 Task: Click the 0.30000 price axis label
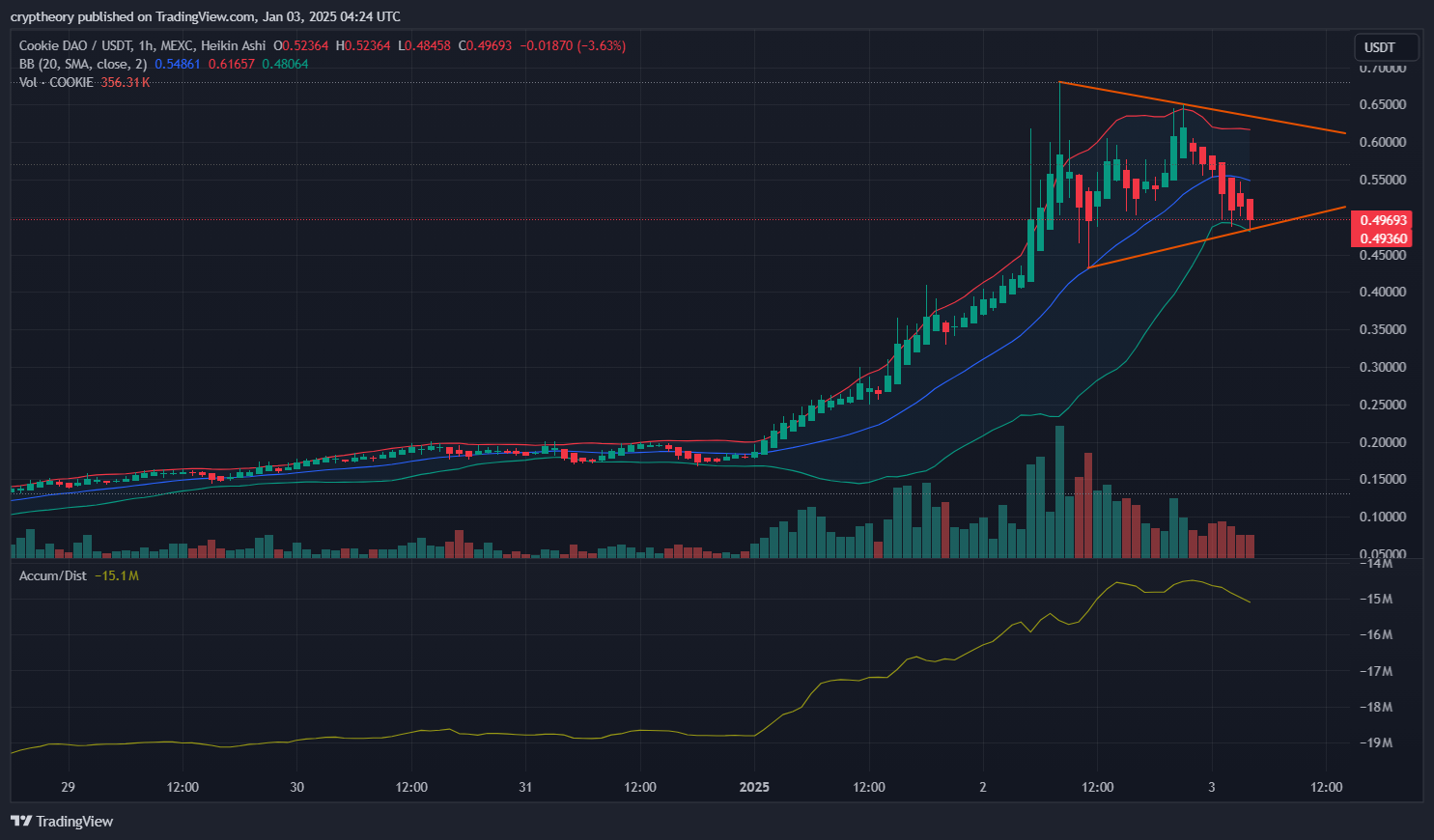(x=1383, y=367)
